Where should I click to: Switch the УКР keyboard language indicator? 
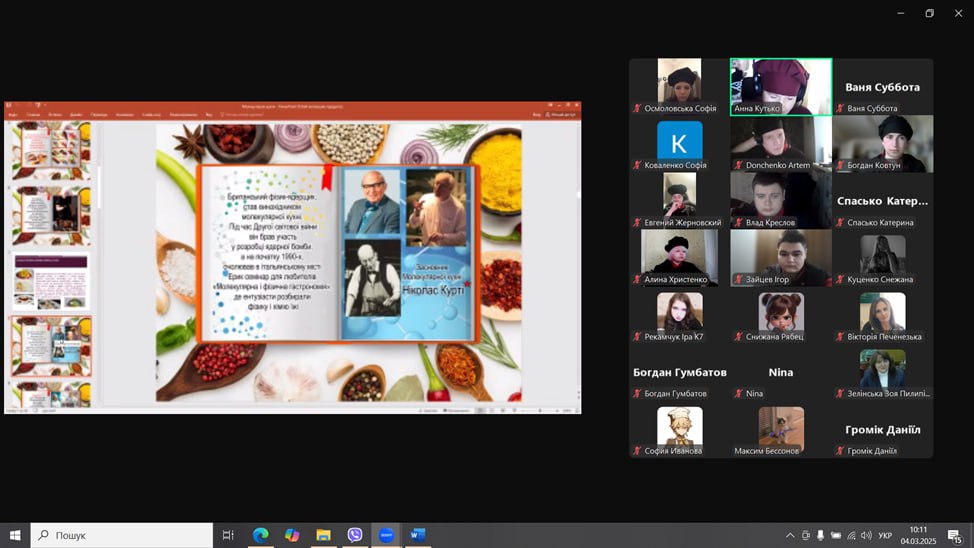tap(885, 535)
